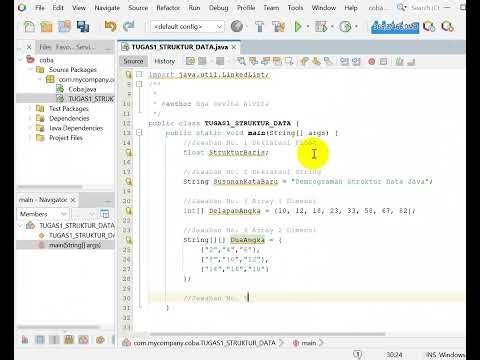Click the Comment icon in the editor toolbar
The width and height of the screenshot is (480, 360).
coord(399,61)
